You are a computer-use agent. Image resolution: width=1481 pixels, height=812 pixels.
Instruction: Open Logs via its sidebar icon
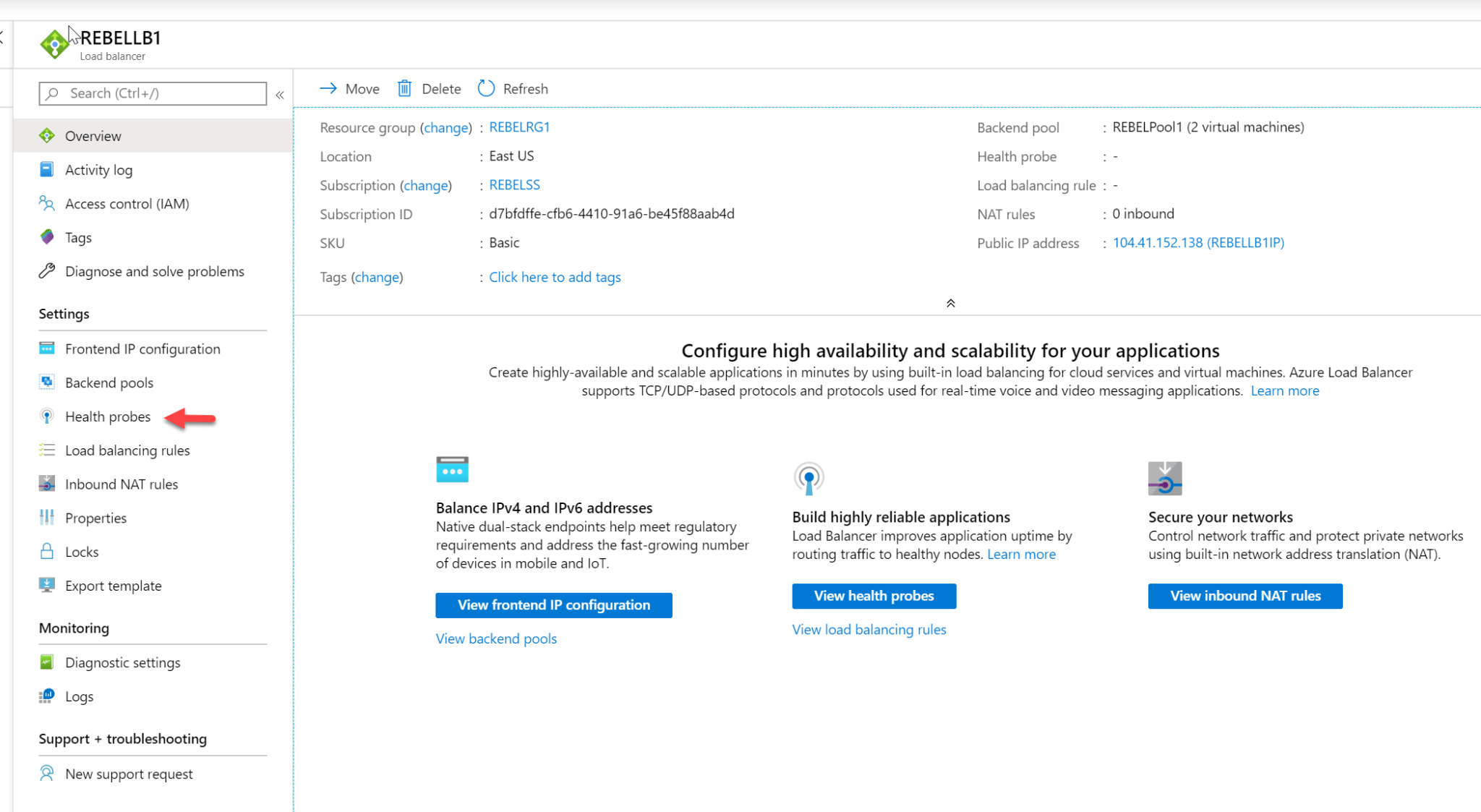click(x=46, y=696)
